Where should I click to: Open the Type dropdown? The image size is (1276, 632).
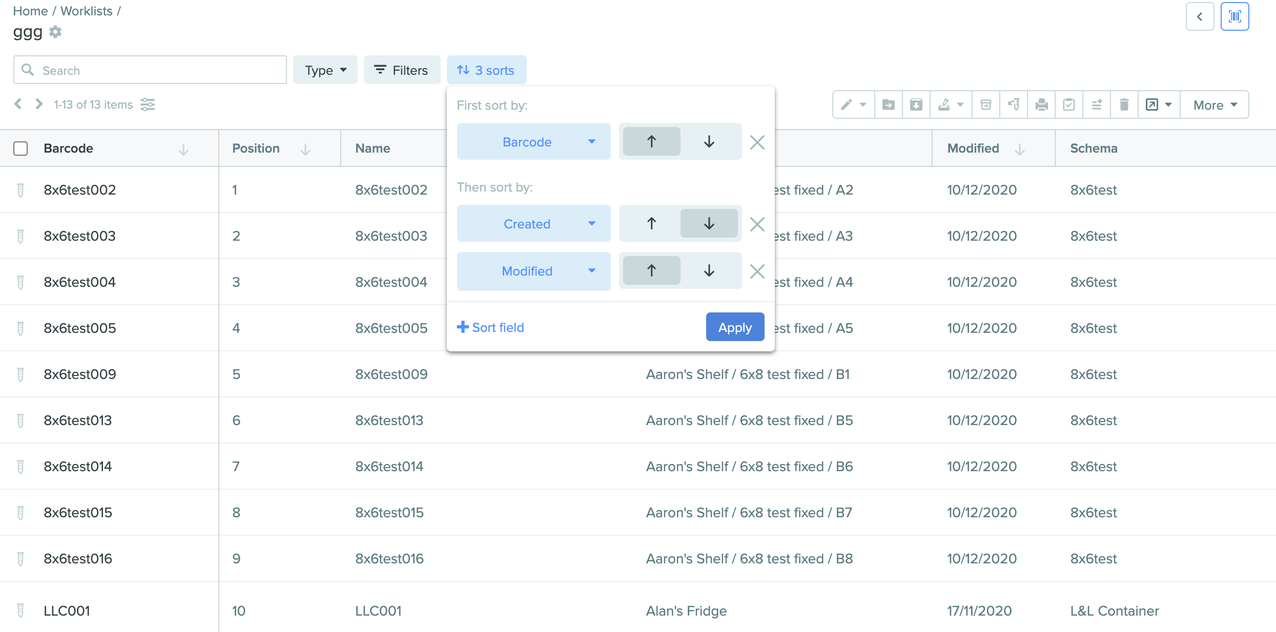tap(325, 70)
